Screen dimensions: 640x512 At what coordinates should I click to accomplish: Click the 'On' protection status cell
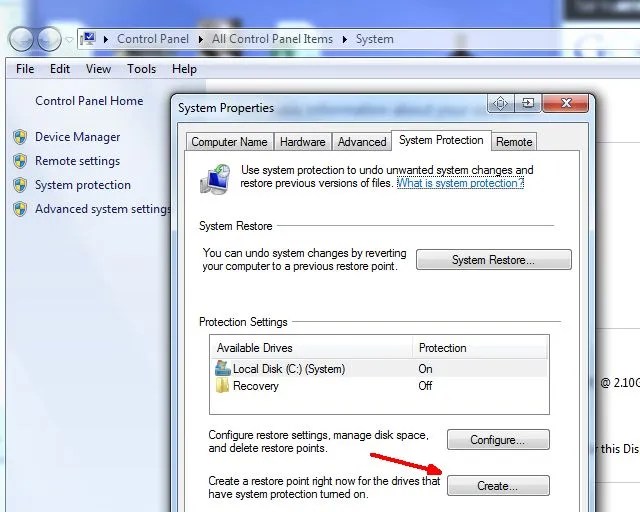pyautogui.click(x=425, y=369)
